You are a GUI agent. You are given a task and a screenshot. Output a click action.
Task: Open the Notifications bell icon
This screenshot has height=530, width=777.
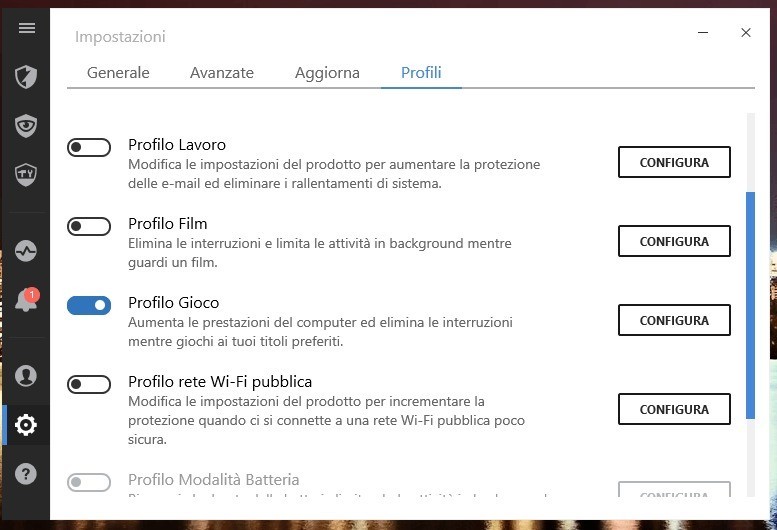tap(26, 301)
